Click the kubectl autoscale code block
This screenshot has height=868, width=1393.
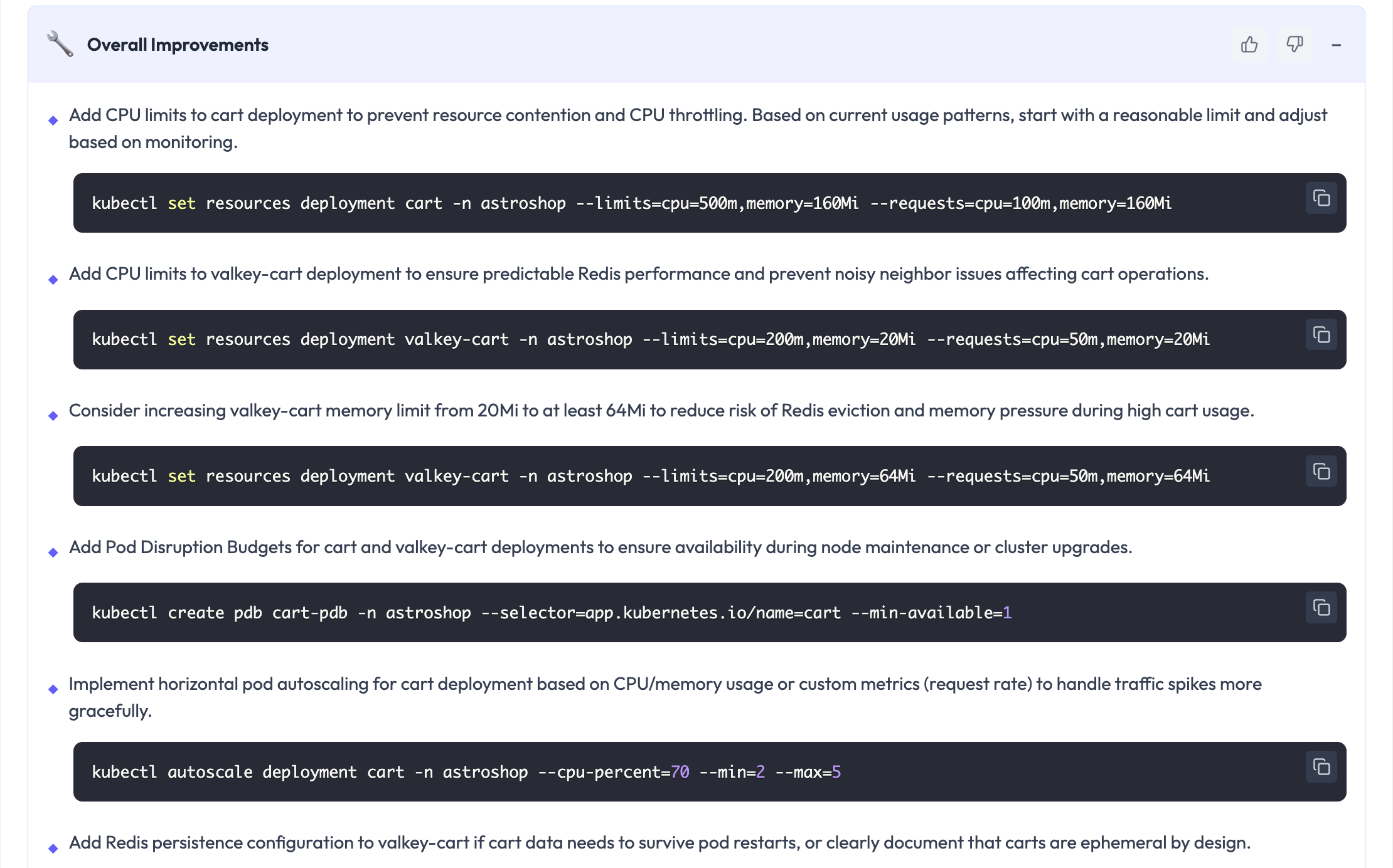pyautogui.click(x=466, y=772)
